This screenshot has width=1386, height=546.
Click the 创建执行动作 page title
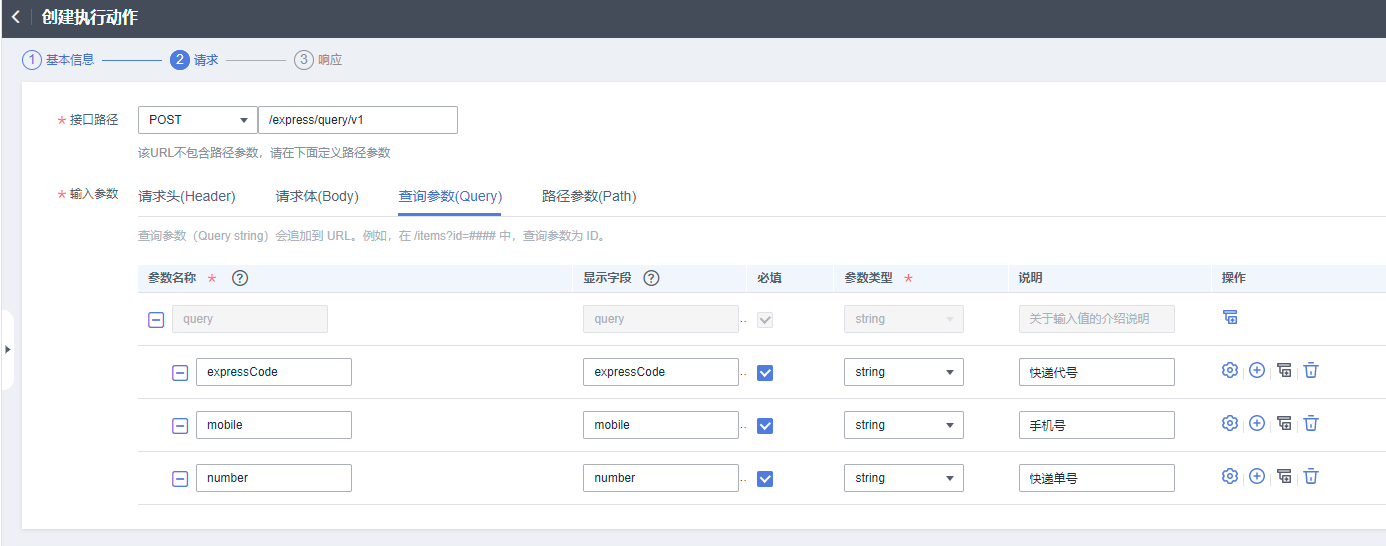pyautogui.click(x=90, y=18)
